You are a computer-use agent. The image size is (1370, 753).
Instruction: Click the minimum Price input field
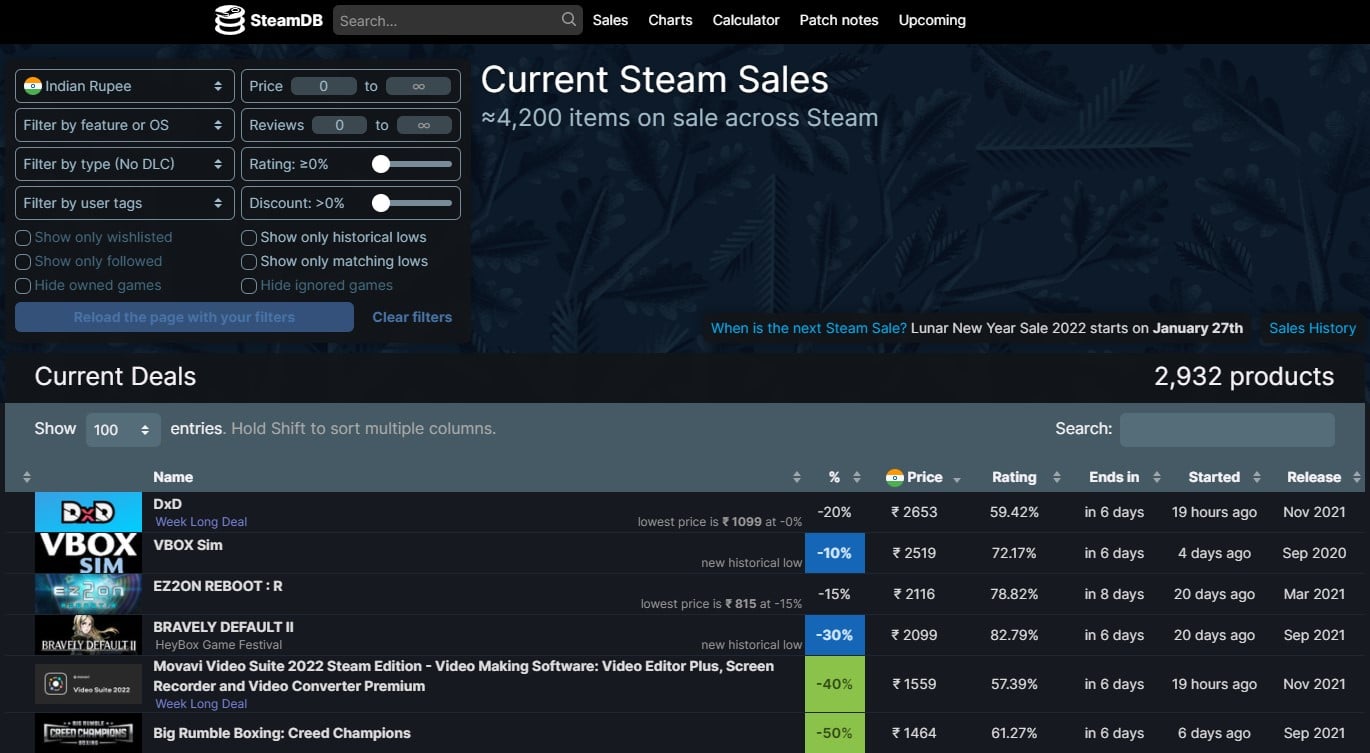coord(323,86)
